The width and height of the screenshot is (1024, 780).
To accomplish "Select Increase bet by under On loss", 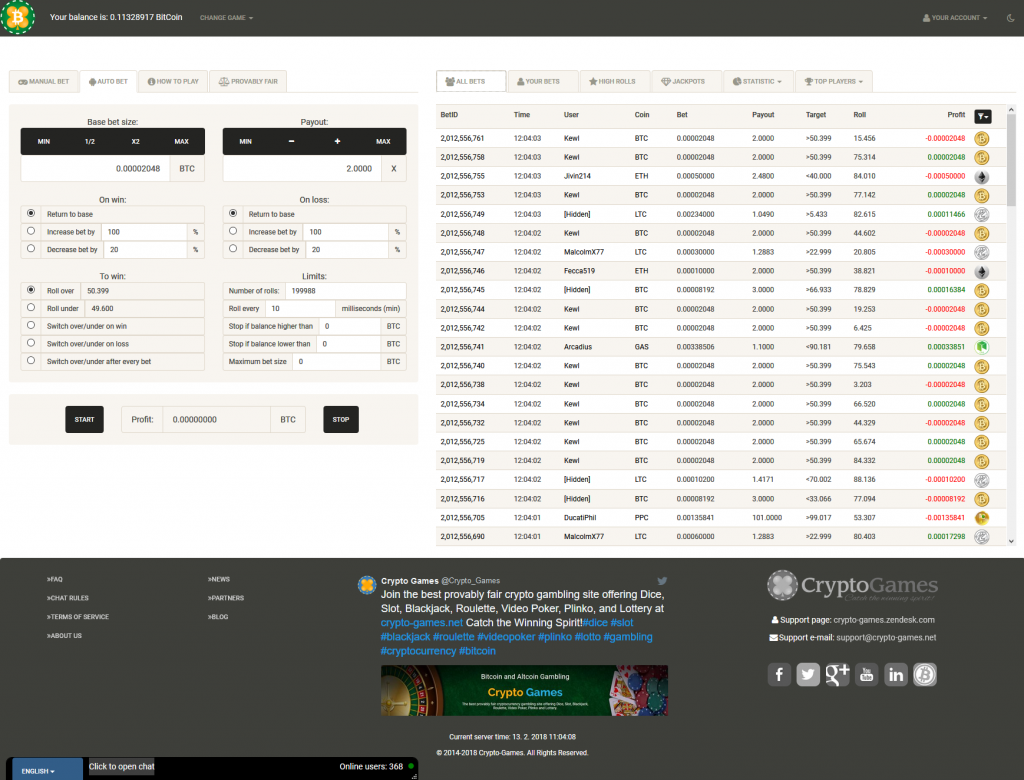I will [234, 231].
